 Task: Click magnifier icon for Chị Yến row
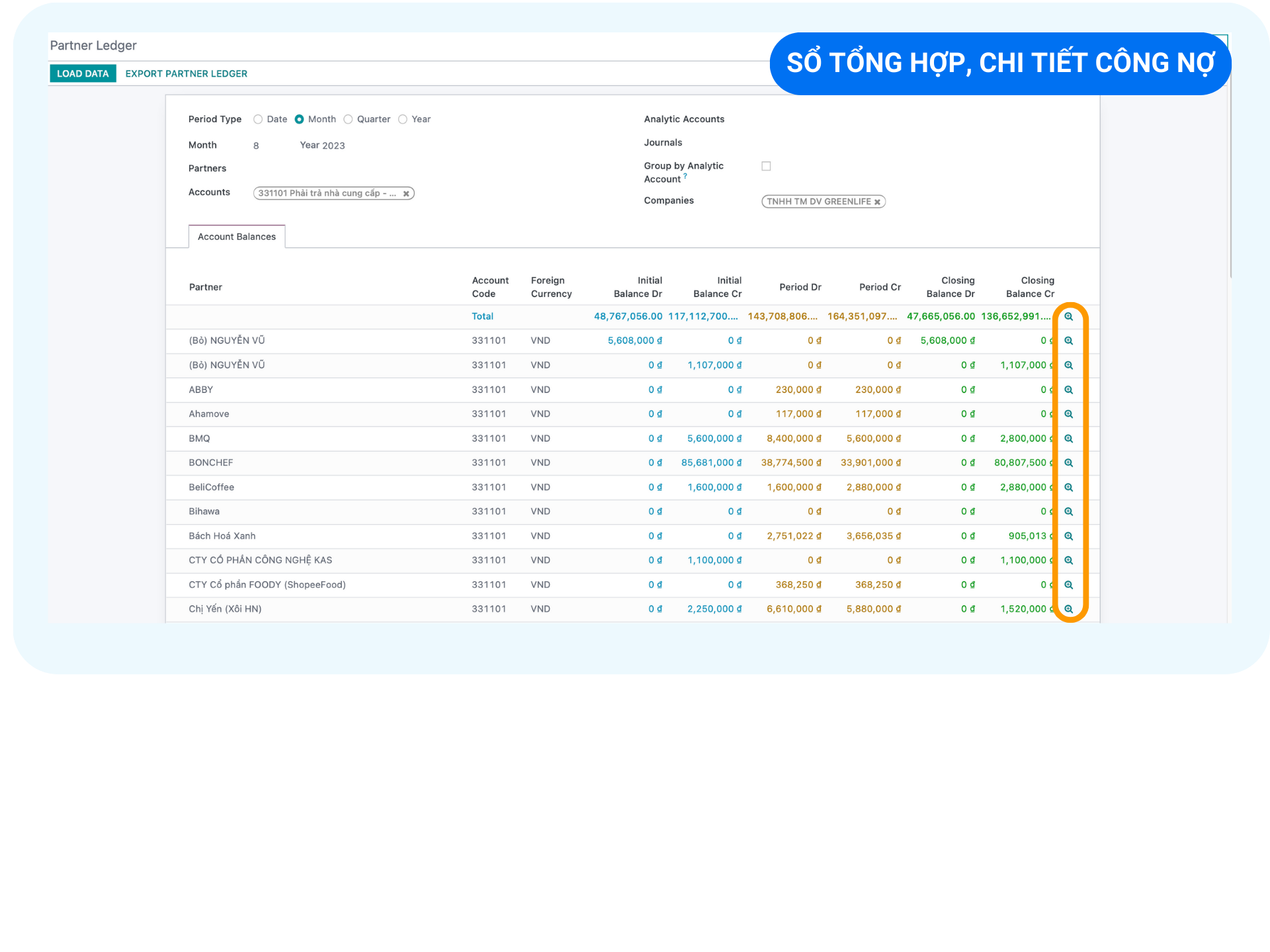click(1068, 610)
